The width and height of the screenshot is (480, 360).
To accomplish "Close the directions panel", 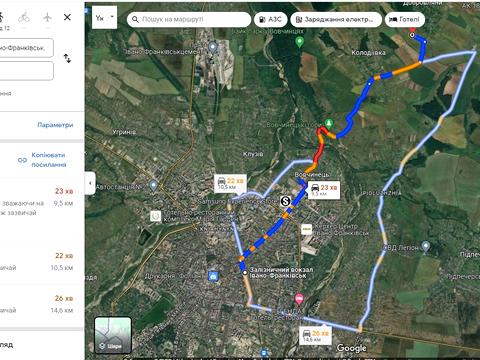I will 67,17.
